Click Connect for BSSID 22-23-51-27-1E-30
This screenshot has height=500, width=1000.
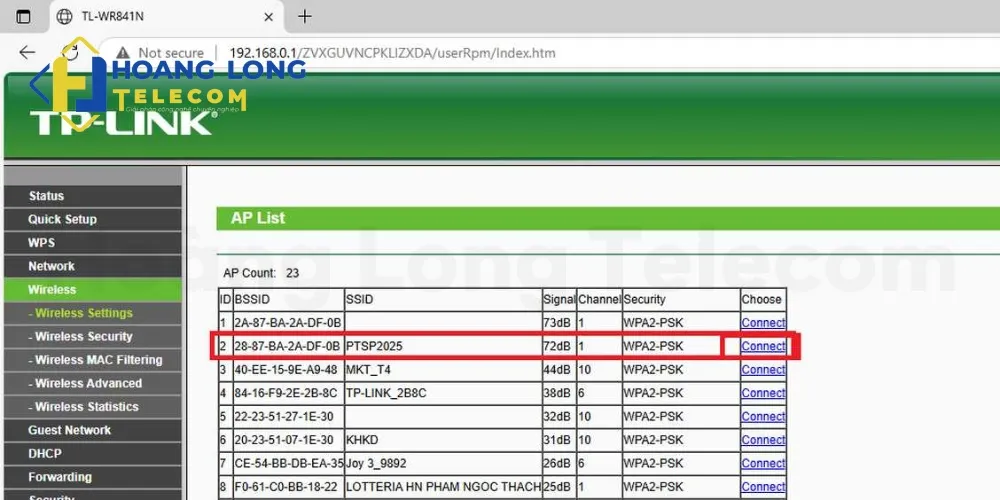[x=763, y=416]
